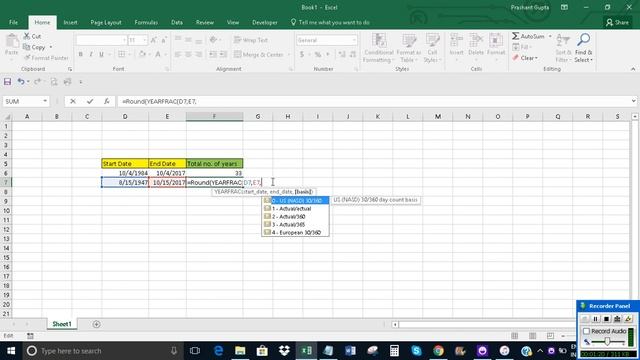Adjust Recorder Panel volume slider

[x=607, y=341]
